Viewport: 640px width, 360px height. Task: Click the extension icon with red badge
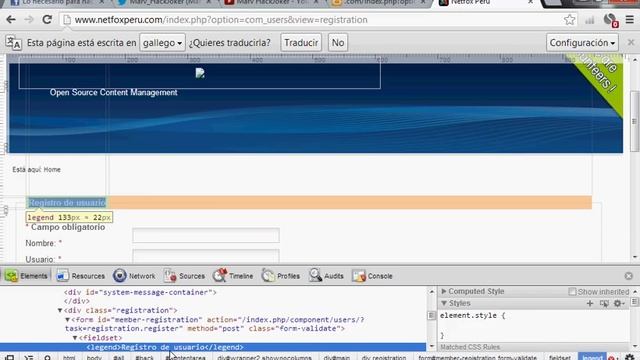click(611, 20)
